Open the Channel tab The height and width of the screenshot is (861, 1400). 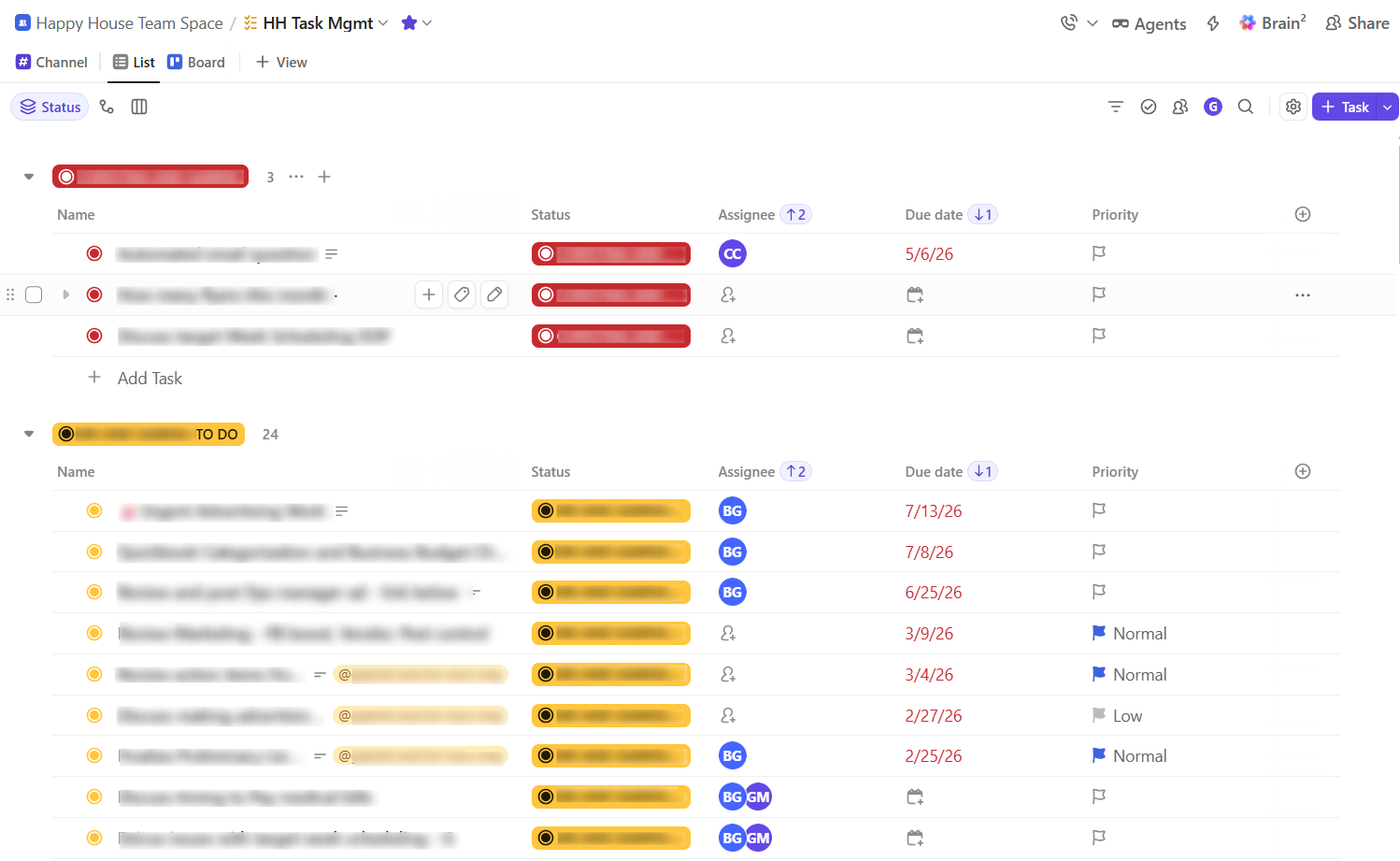(x=52, y=62)
